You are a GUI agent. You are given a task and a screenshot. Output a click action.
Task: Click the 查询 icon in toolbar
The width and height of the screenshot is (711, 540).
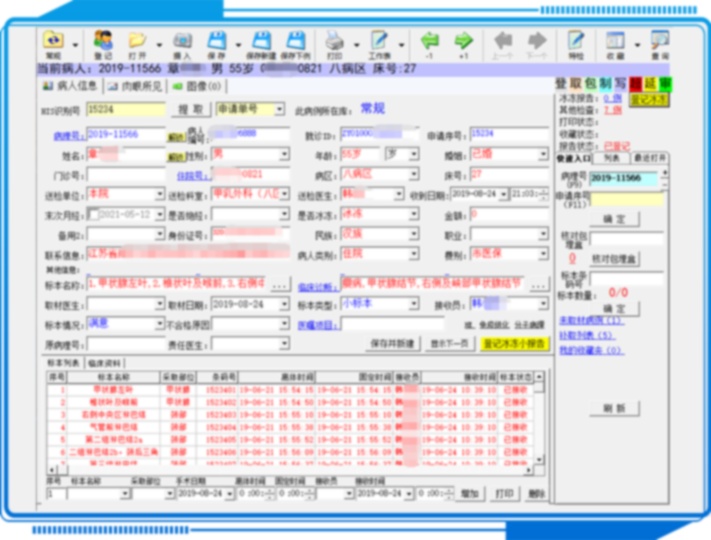pyautogui.click(x=660, y=42)
